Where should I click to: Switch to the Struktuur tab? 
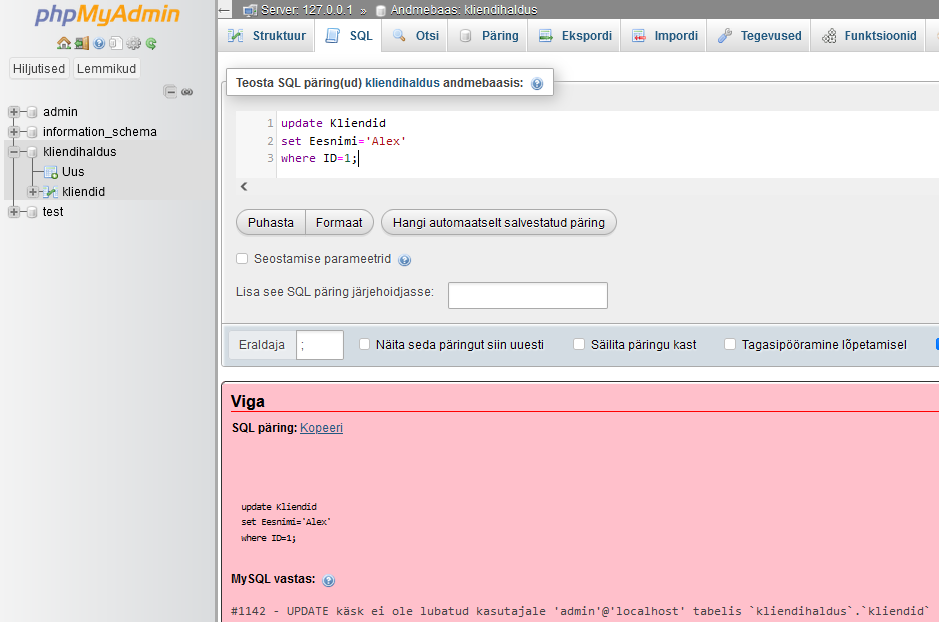click(x=267, y=36)
